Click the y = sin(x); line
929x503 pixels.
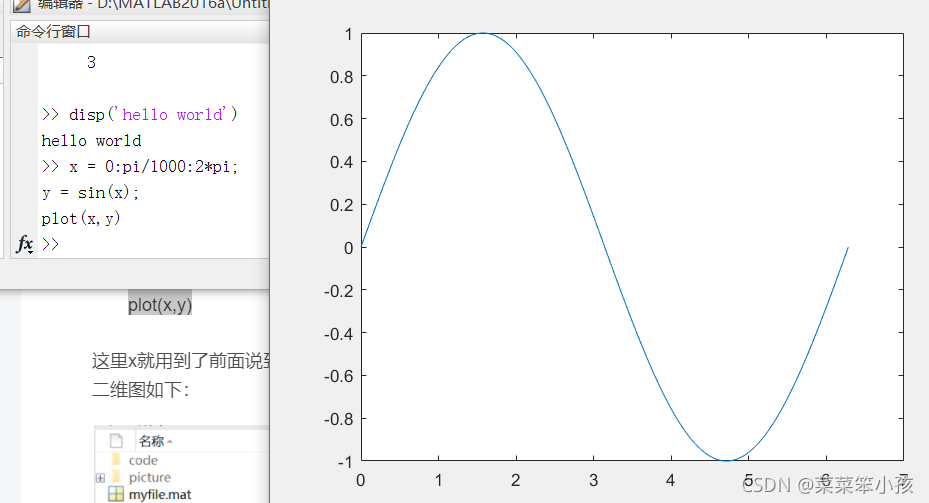[x=90, y=193]
